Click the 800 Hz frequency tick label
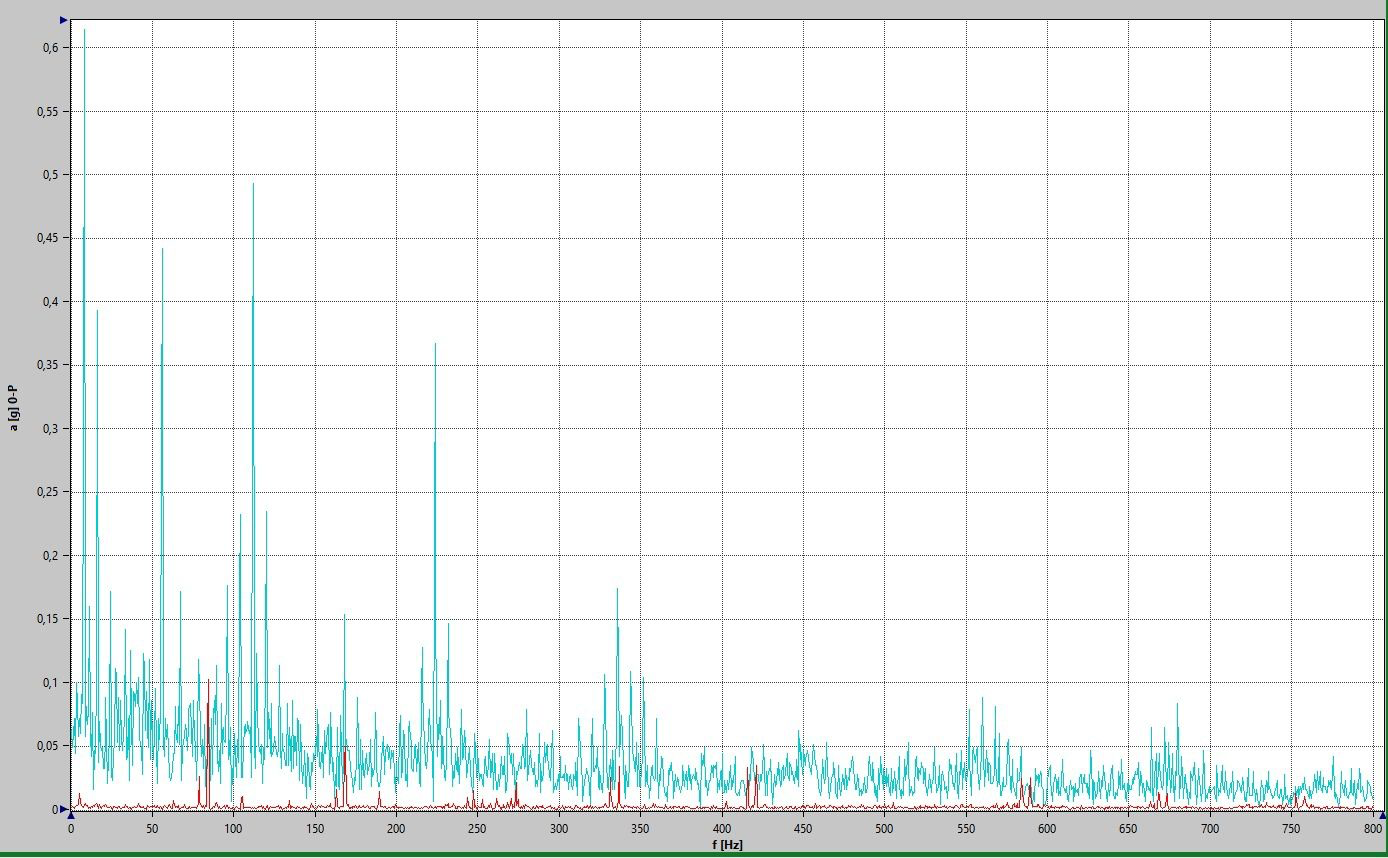This screenshot has width=1388, height=858. point(1373,829)
